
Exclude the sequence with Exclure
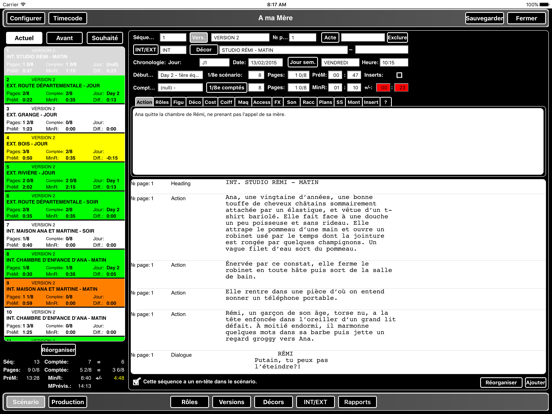(397, 37)
